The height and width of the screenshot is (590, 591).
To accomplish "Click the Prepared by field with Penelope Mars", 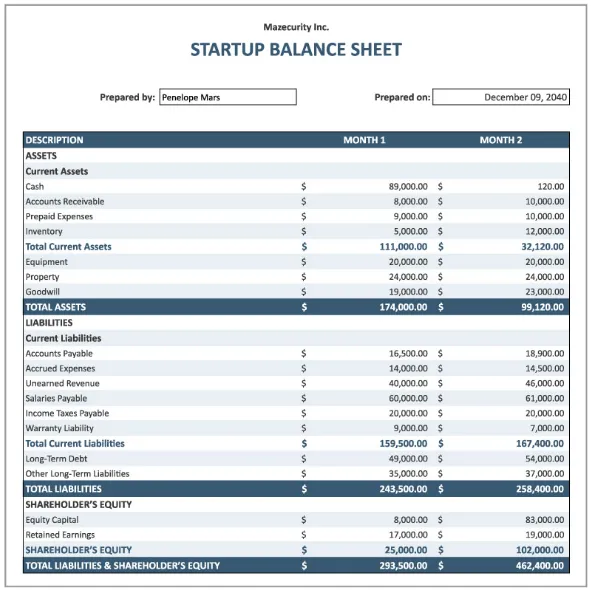I will [228, 97].
